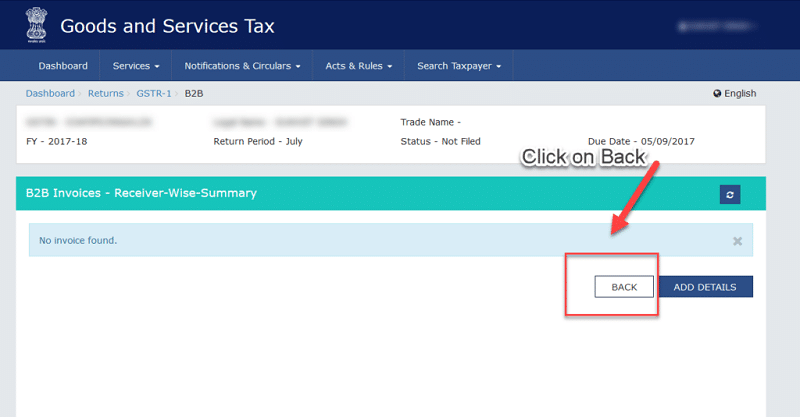Click the ADD DETAILS button
Screen dimensions: 800x417
click(705, 287)
